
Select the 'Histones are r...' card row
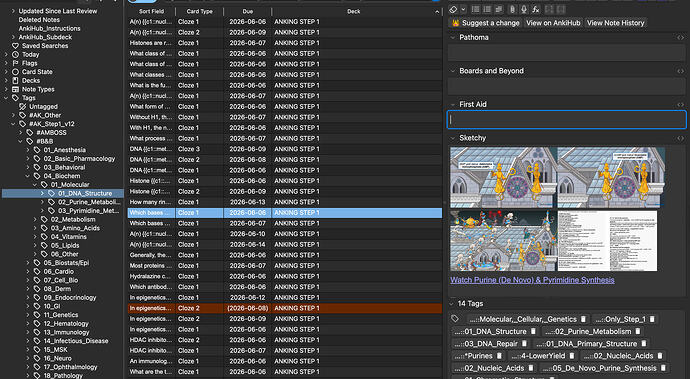click(285, 43)
